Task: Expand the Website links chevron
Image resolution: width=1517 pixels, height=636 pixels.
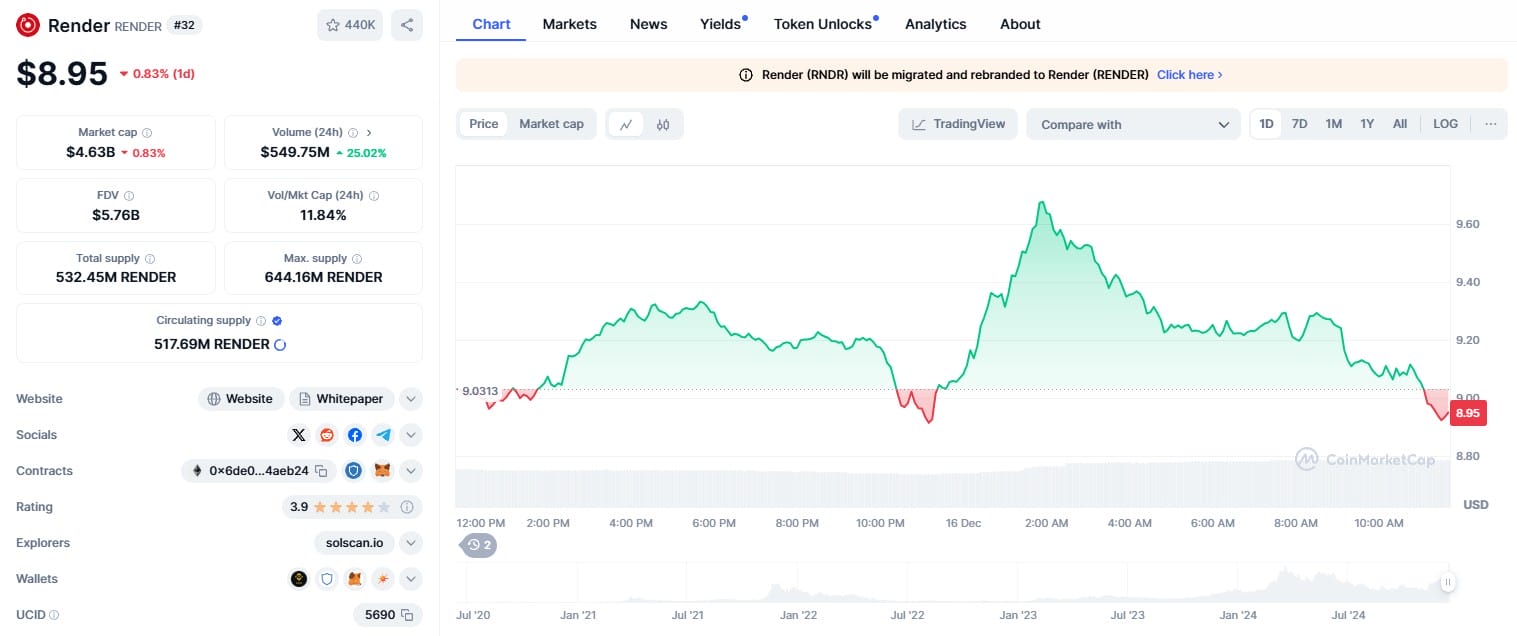Action: [410, 399]
